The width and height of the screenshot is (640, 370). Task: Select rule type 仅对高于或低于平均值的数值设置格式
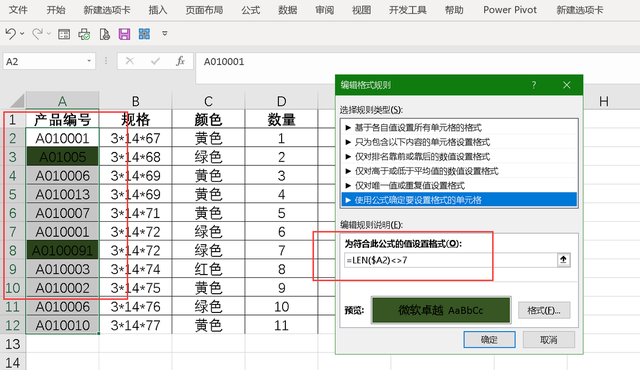pyautogui.click(x=459, y=171)
